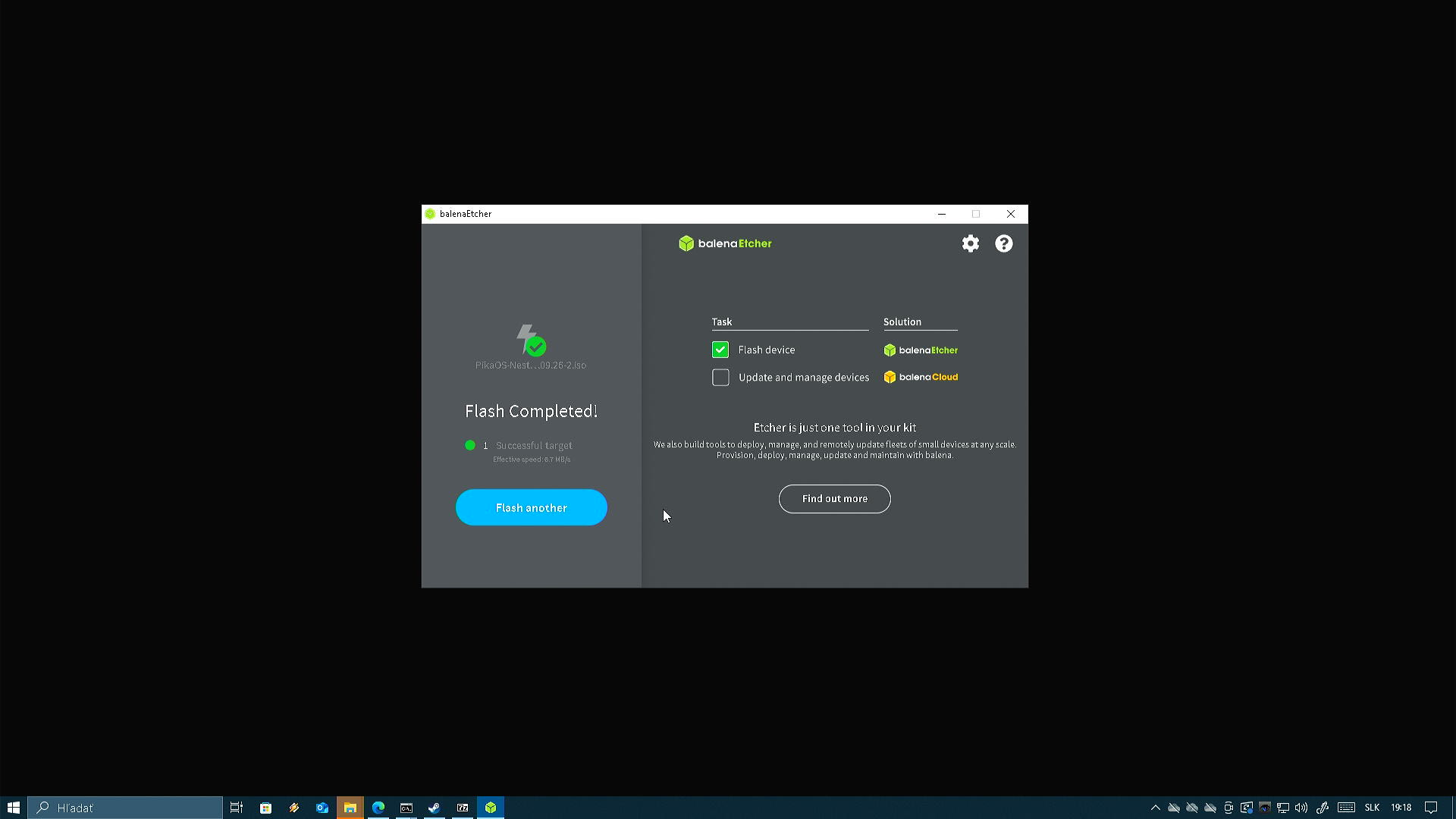Click the Flash another button
This screenshot has width=1456, height=819.
tap(531, 507)
